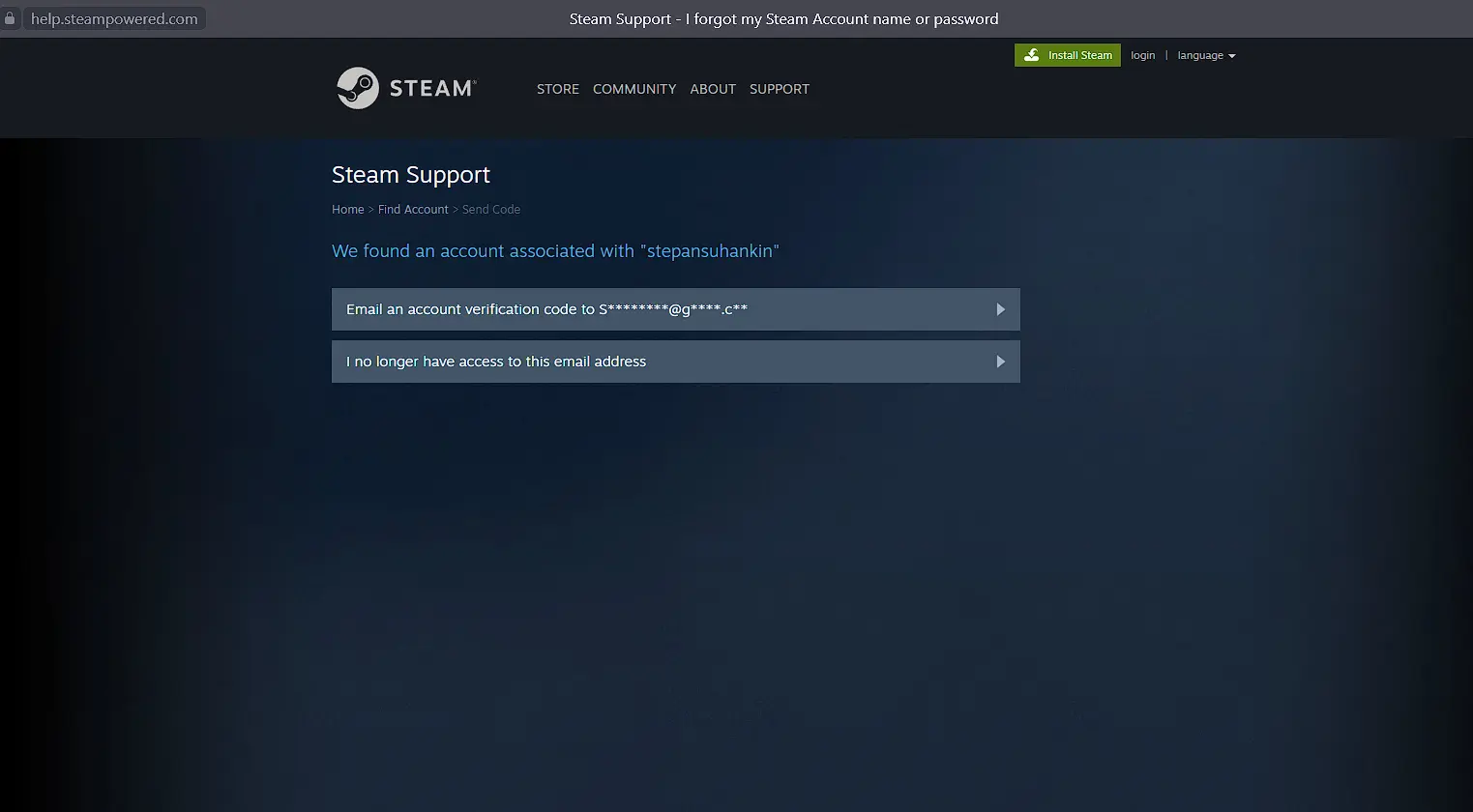Click the STEAM wordmark text
The width and height of the screenshot is (1473, 812).
432,88
